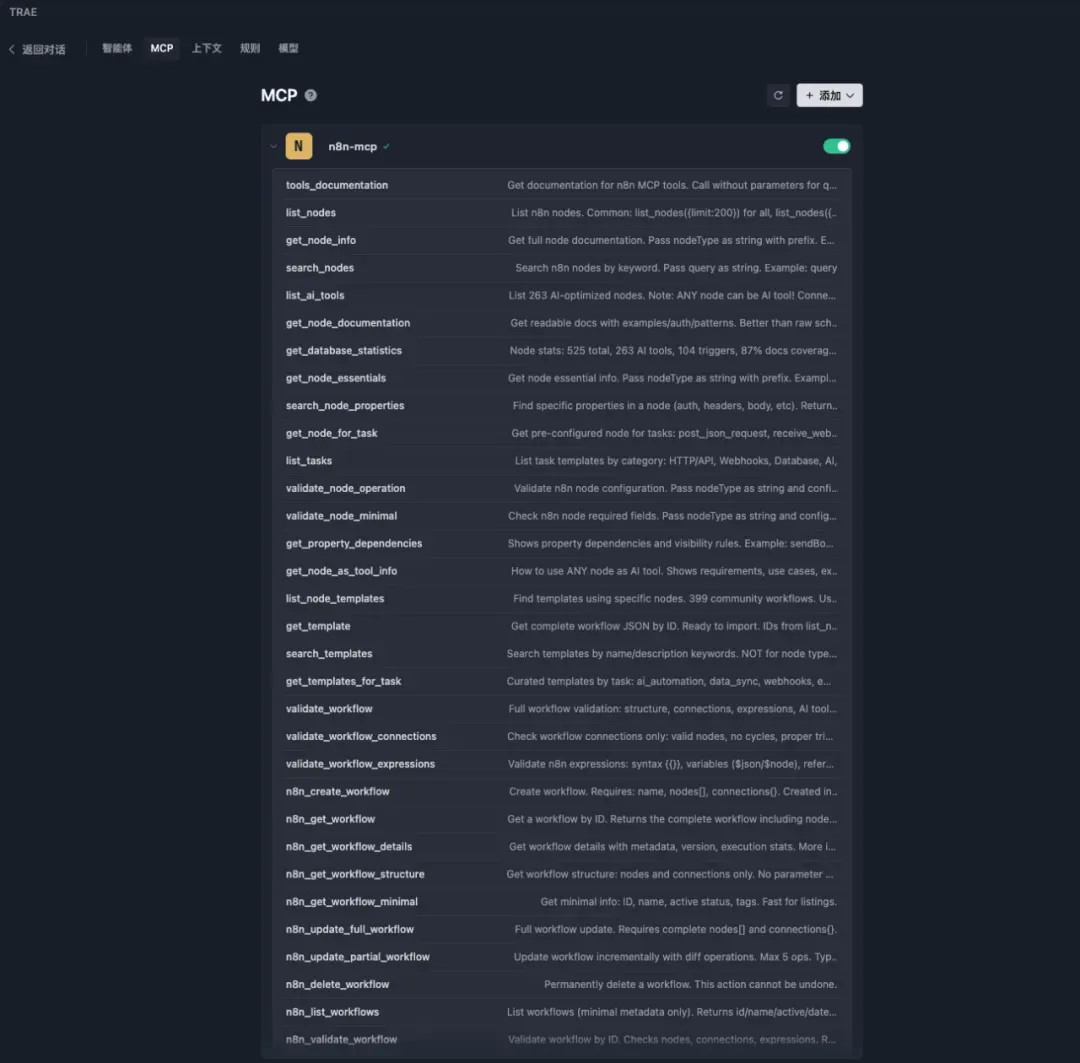Collapse the n8n-mcp tools list

pyautogui.click(x=273, y=146)
